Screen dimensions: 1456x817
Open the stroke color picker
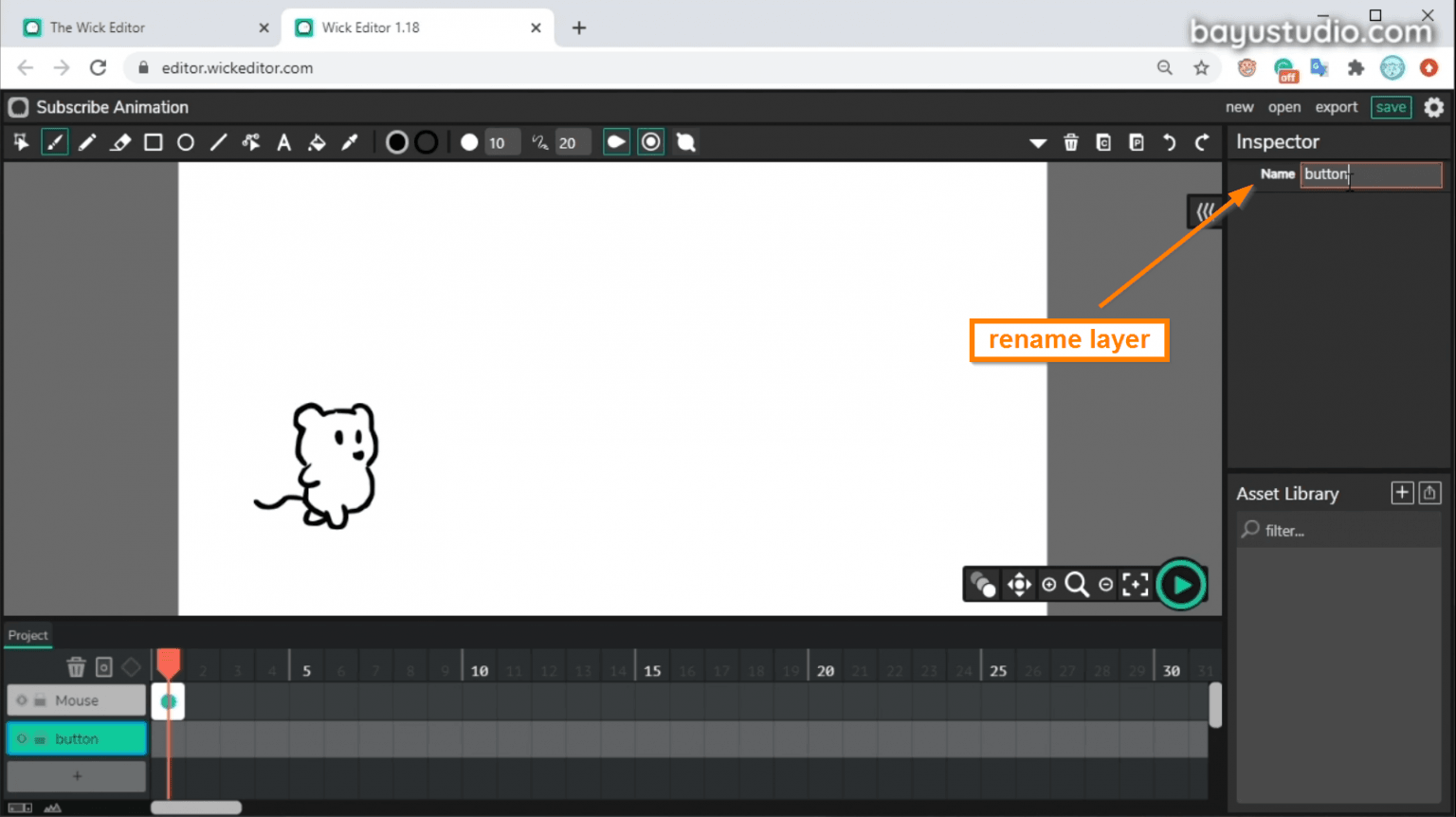pos(427,142)
